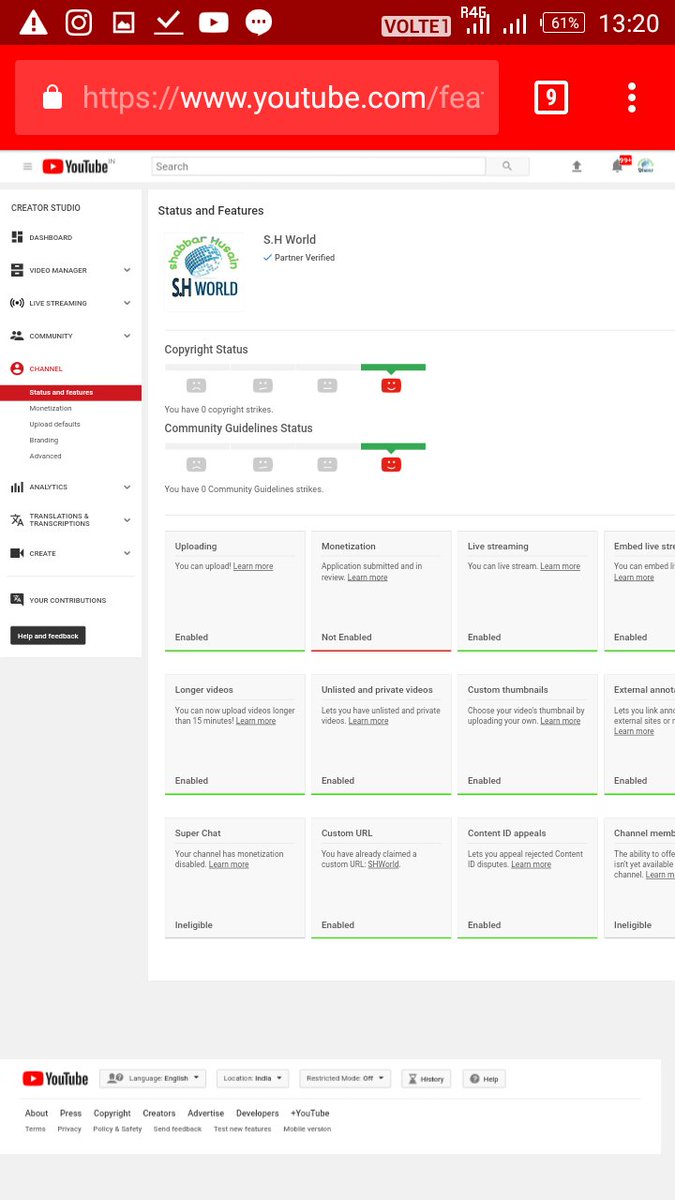Open browser tabs counter showing 9
The width and height of the screenshot is (675, 1200).
[551, 97]
